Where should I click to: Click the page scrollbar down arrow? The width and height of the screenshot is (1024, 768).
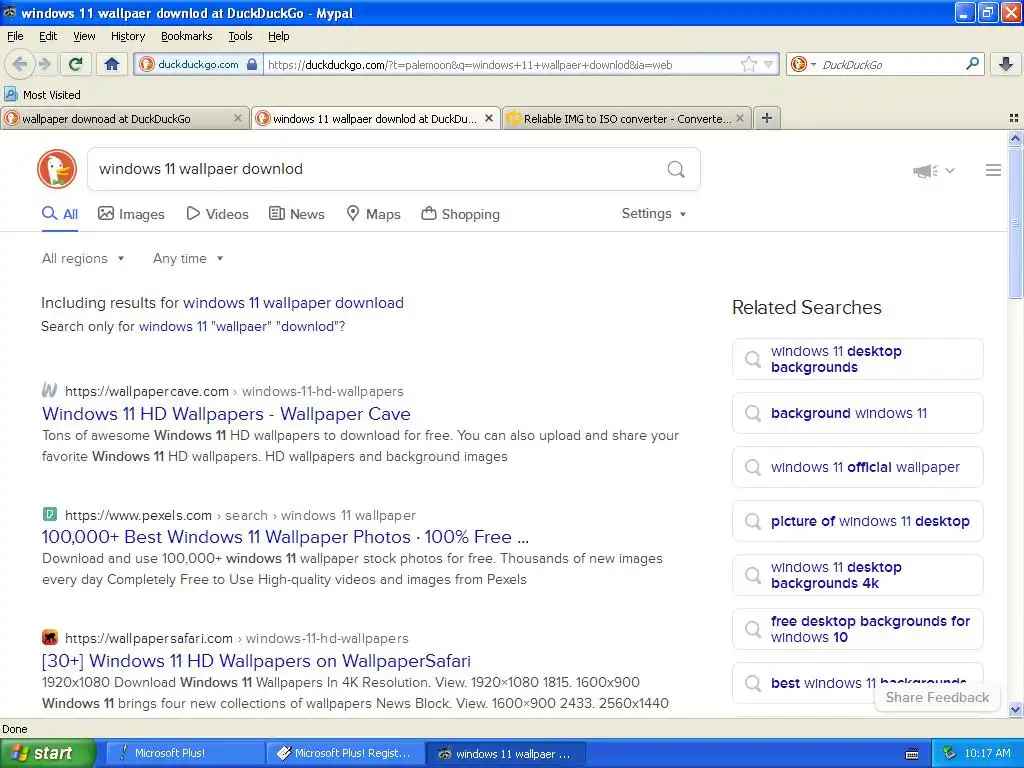coord(1015,709)
